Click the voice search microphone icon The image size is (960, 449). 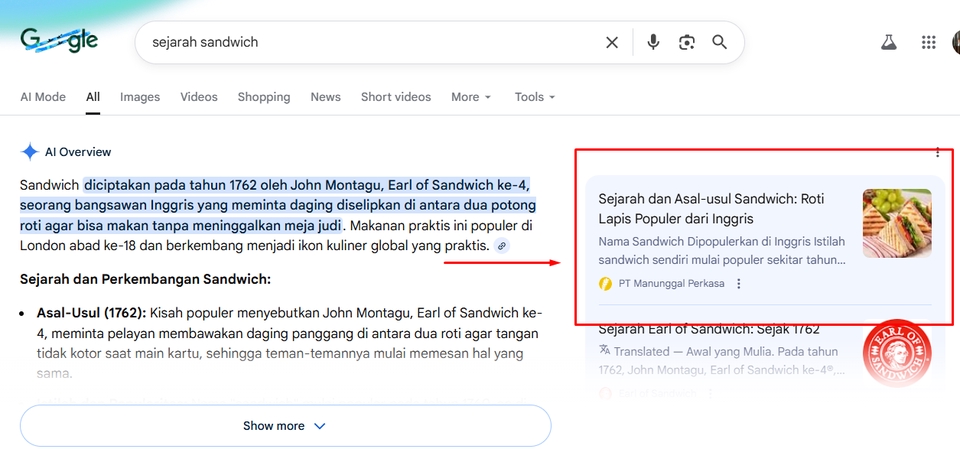coord(653,42)
